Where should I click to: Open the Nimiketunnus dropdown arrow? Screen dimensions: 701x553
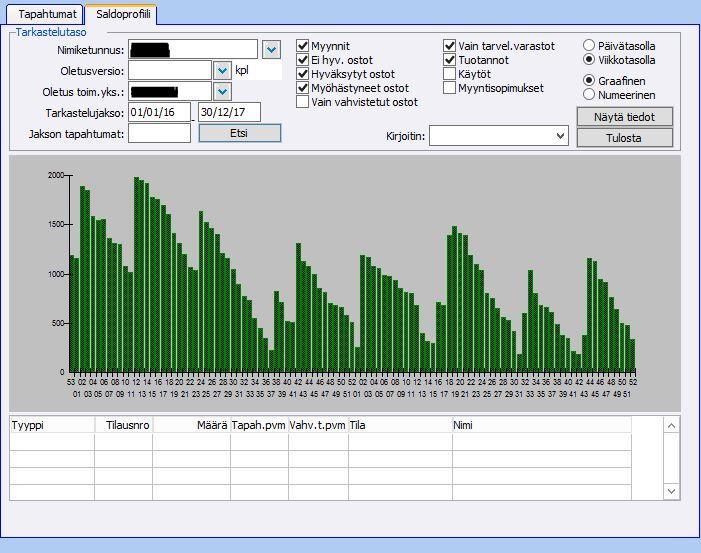271,50
